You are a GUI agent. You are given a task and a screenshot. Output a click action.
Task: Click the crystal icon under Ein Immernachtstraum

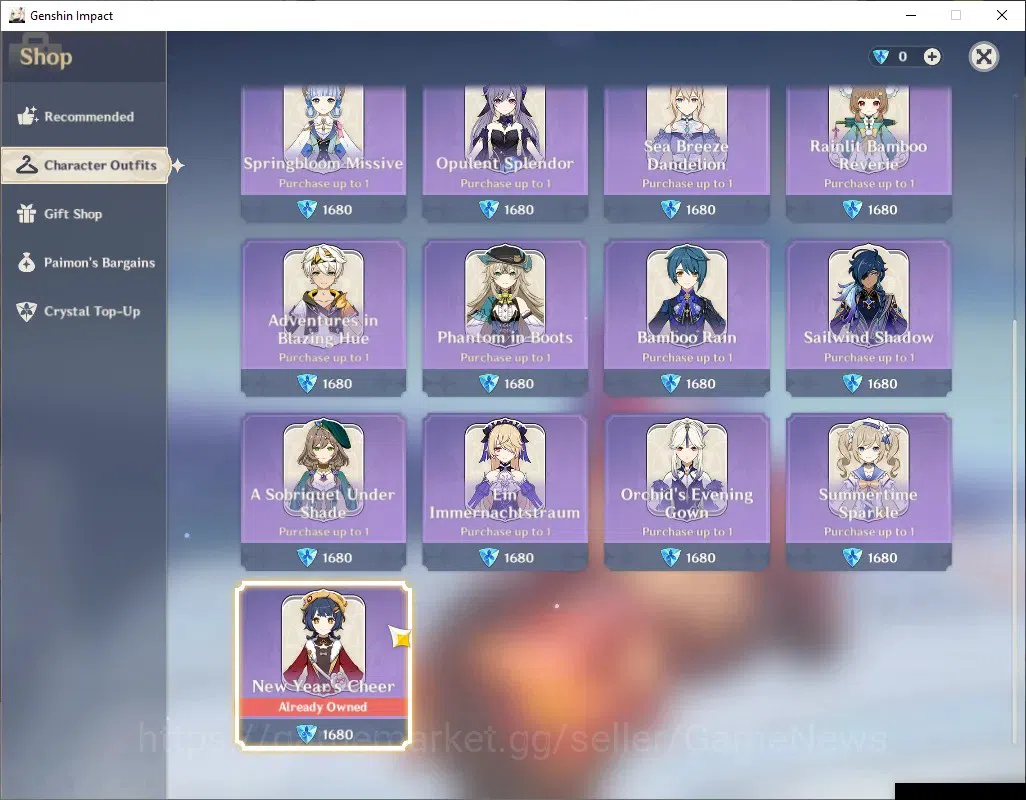pyautogui.click(x=489, y=557)
